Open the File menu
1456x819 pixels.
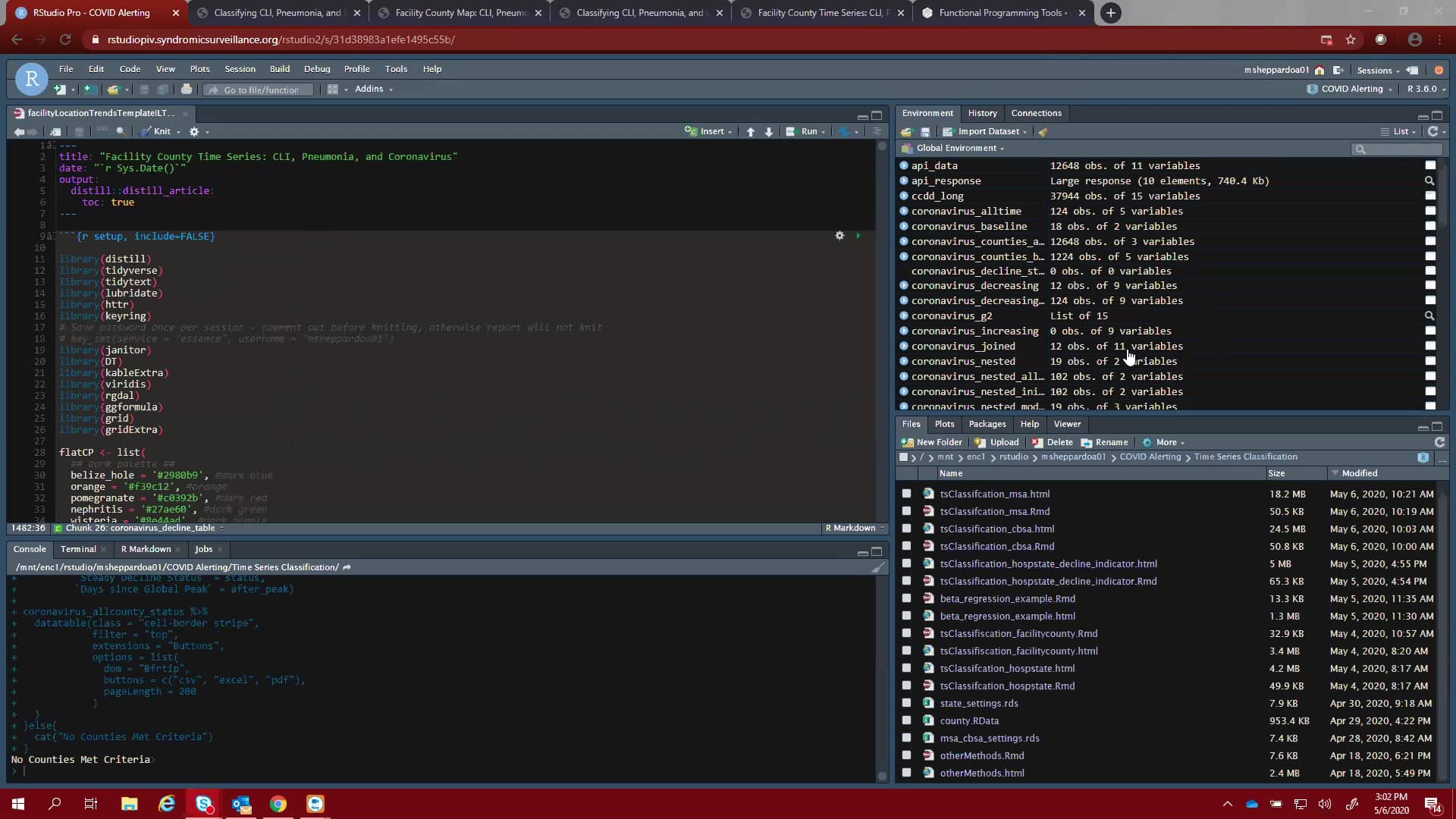pyautogui.click(x=66, y=69)
